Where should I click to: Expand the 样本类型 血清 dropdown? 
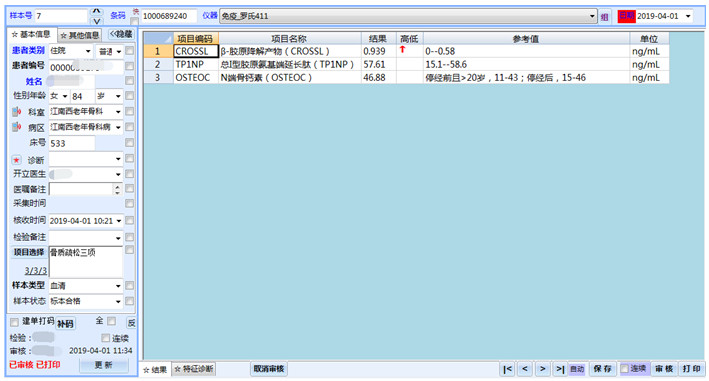click(118, 286)
